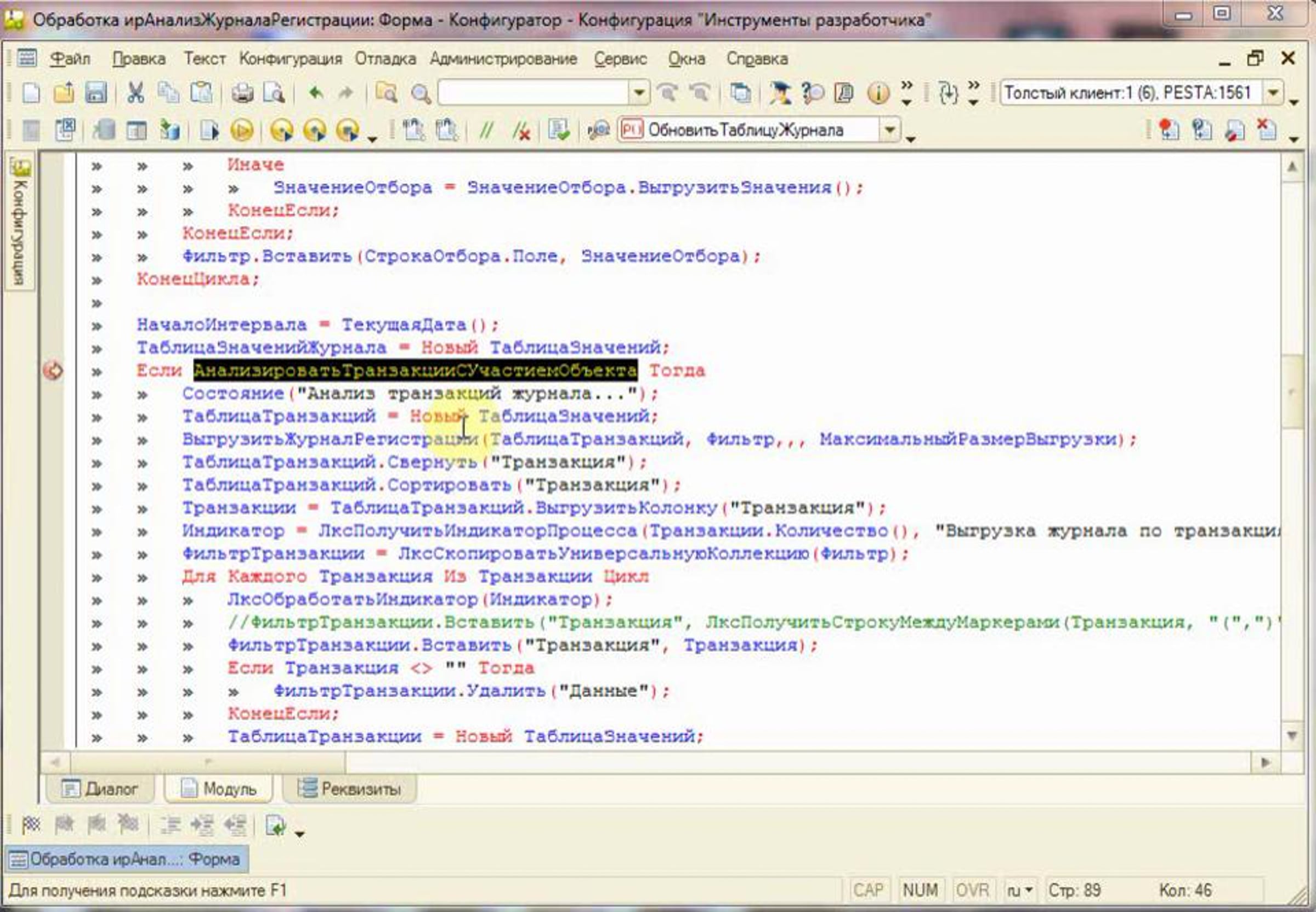This screenshot has width=1316, height=912.
Task: Click the CAP indicator in the status bar
Action: [868, 891]
